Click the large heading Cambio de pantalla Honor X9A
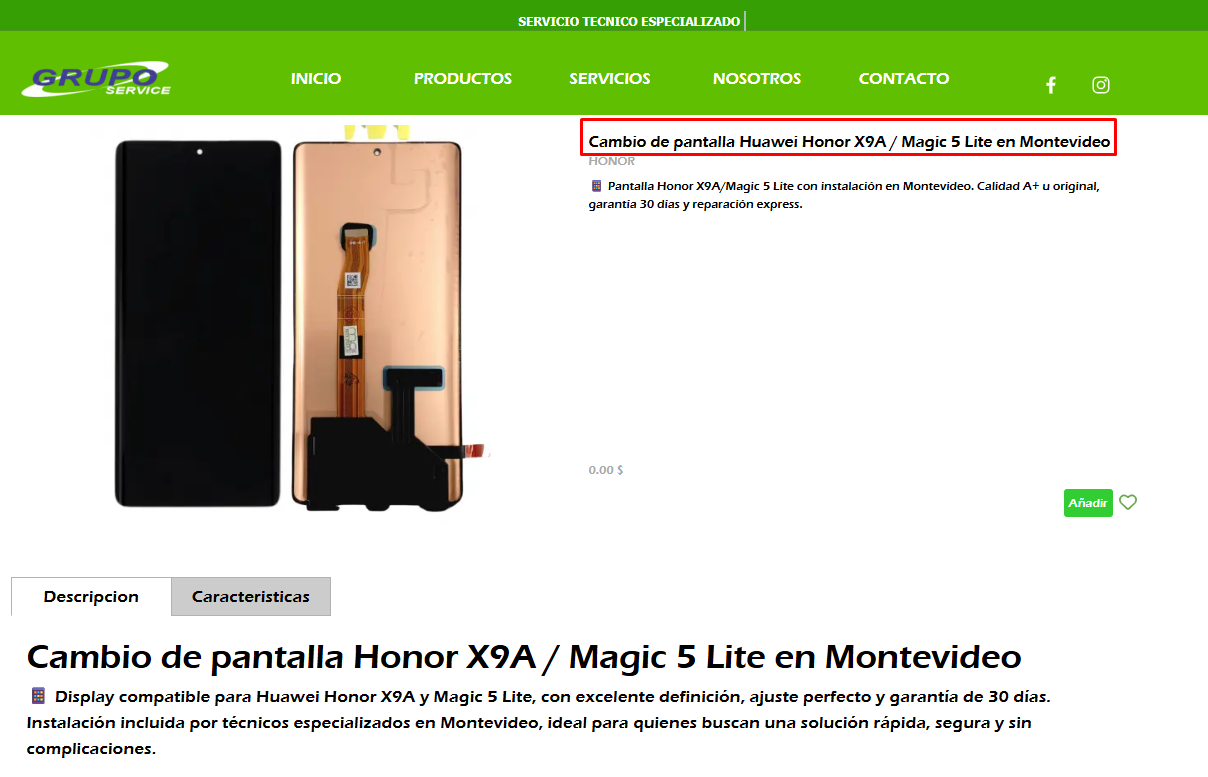Image resolution: width=1208 pixels, height=777 pixels. point(524,657)
